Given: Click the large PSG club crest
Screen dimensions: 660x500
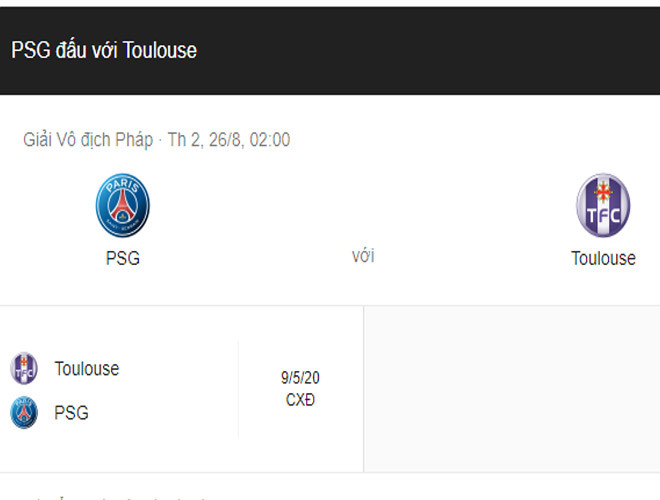Looking at the screenshot, I should [122, 206].
